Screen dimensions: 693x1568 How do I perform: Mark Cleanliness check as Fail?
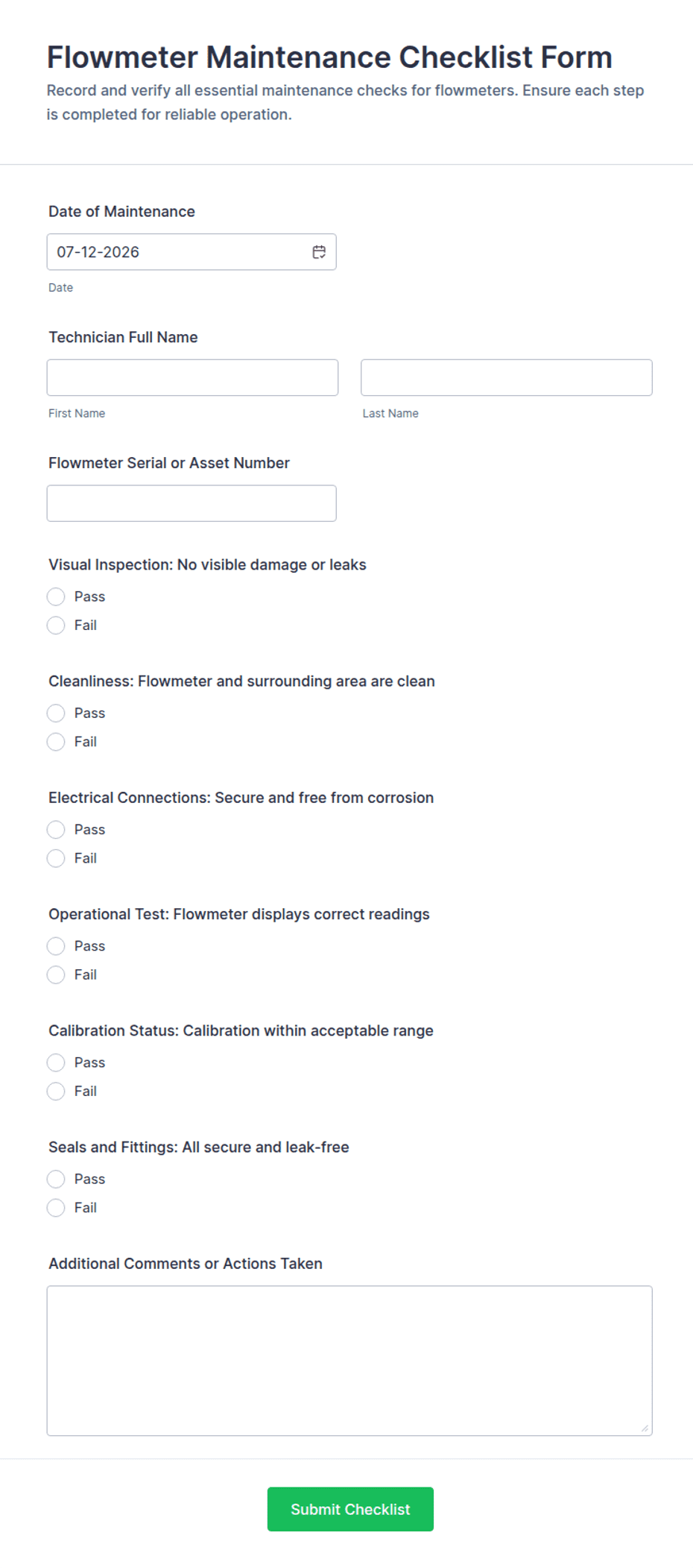56,741
